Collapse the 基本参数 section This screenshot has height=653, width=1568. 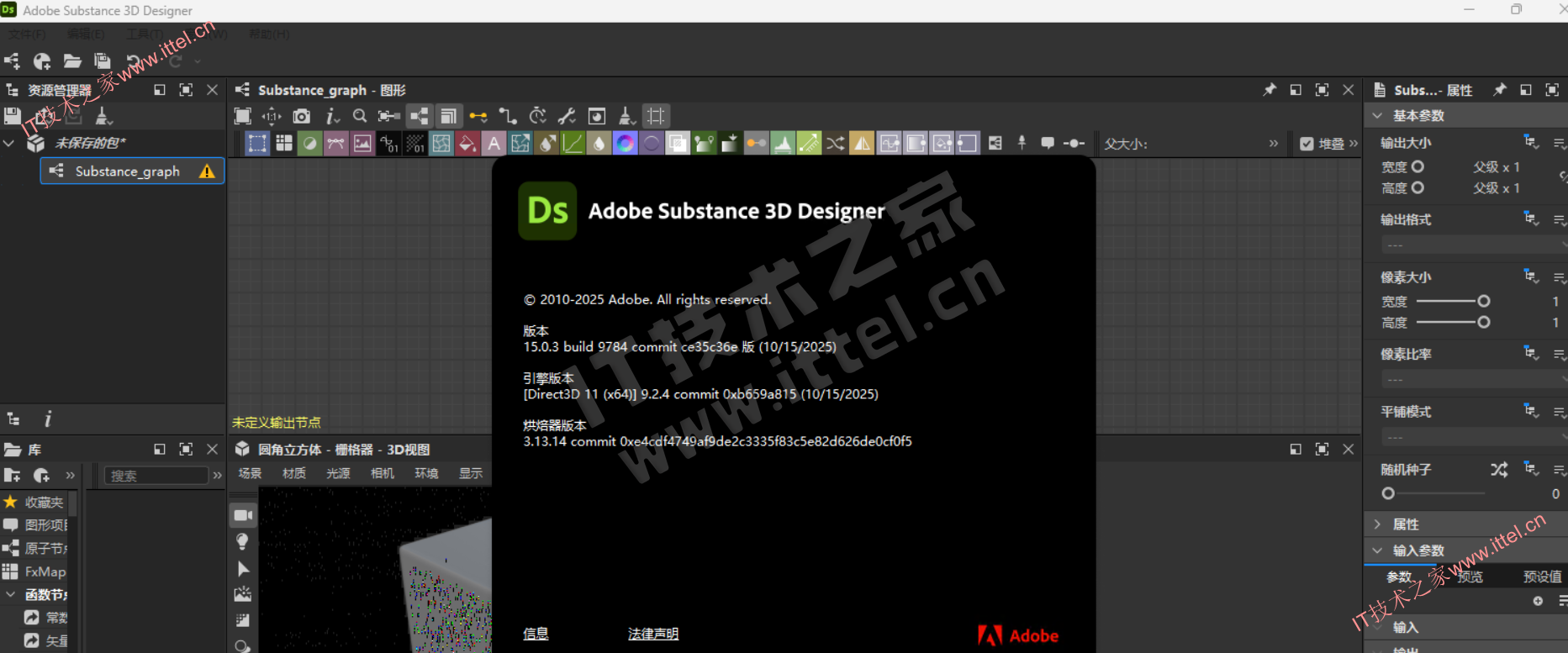tap(1377, 116)
